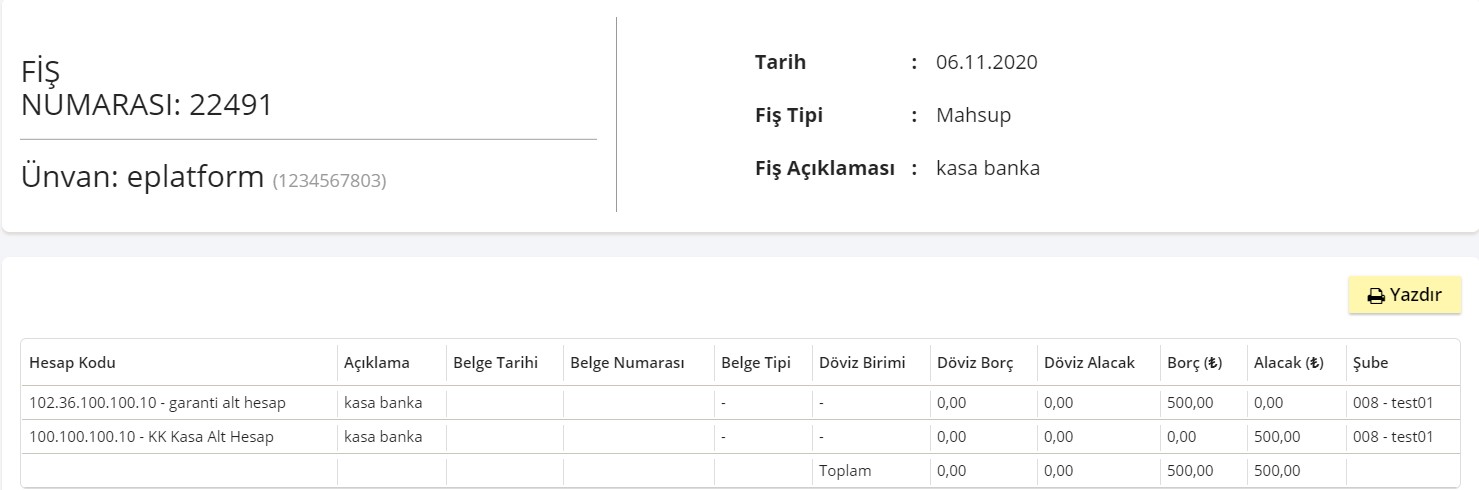This screenshot has width=1479, height=490.
Task: Click the 008 - test01 branch, first row
Action: (1392, 404)
